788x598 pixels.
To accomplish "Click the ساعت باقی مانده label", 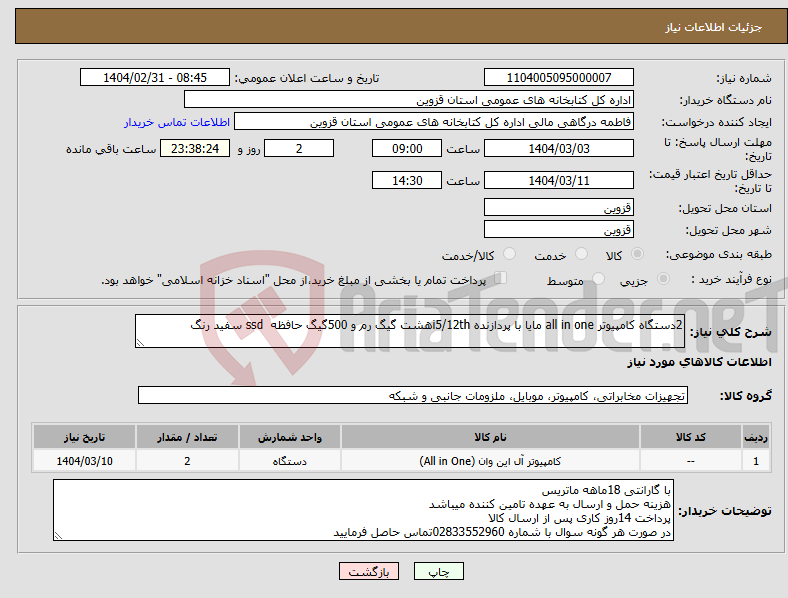I will pos(111,149).
